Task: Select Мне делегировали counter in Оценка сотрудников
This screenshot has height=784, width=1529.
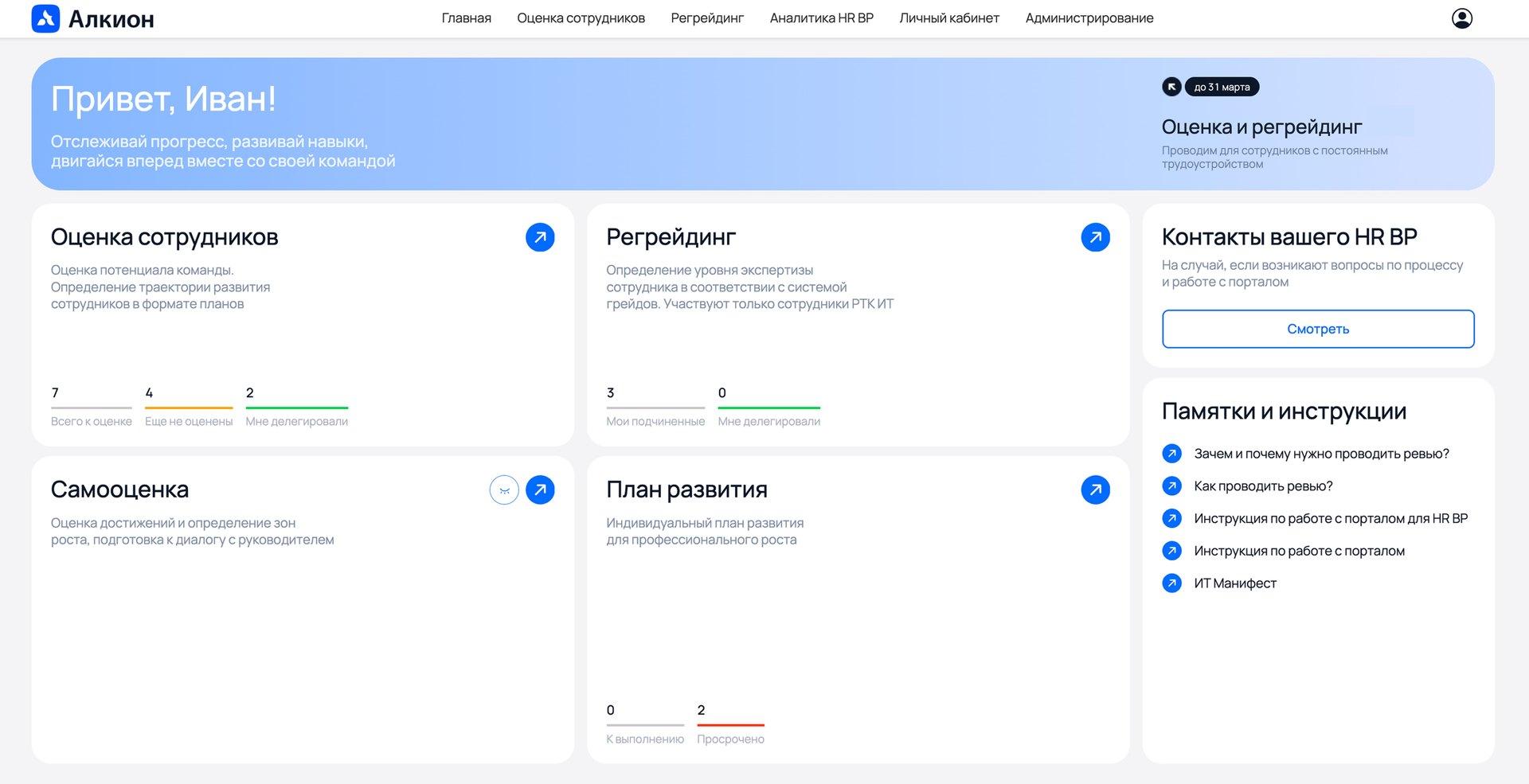Action: click(297, 407)
